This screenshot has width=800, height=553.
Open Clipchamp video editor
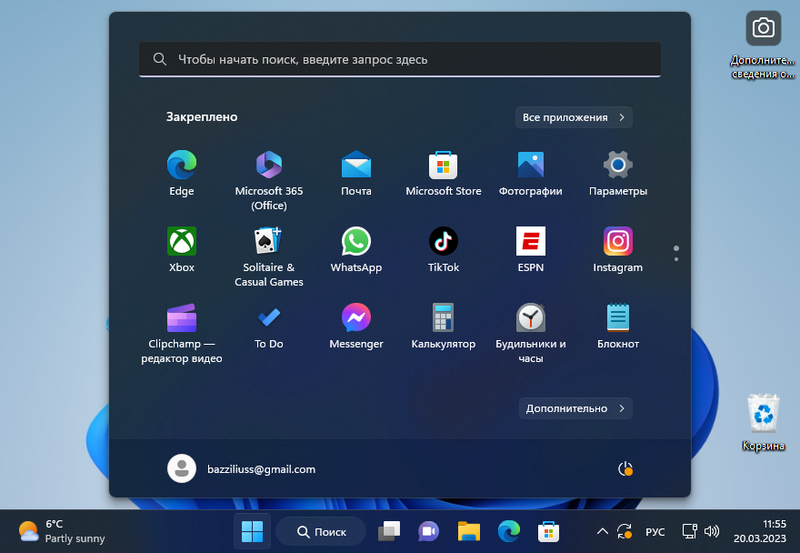[x=182, y=333]
